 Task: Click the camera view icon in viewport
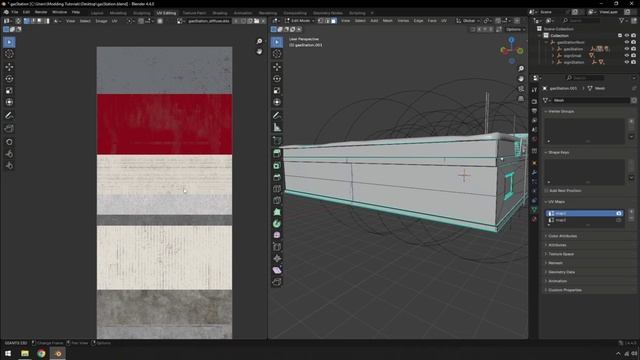pyautogui.click(x=521, y=89)
